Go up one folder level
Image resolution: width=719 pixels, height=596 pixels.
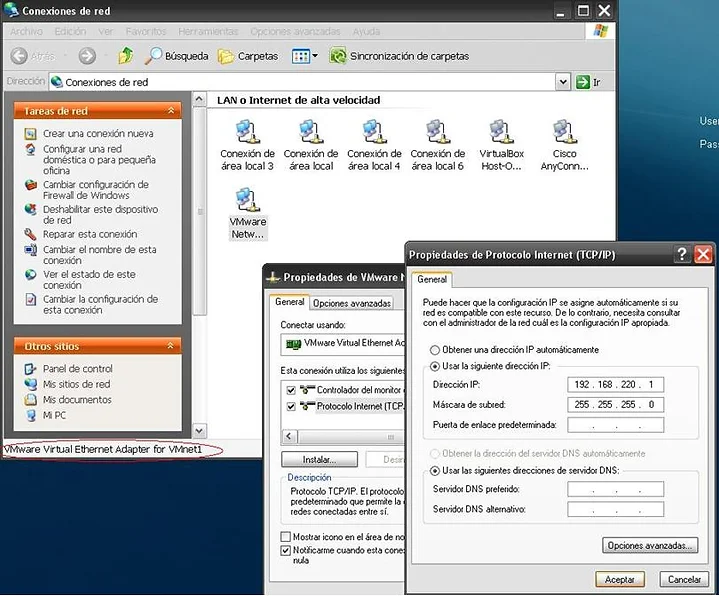(x=126, y=56)
